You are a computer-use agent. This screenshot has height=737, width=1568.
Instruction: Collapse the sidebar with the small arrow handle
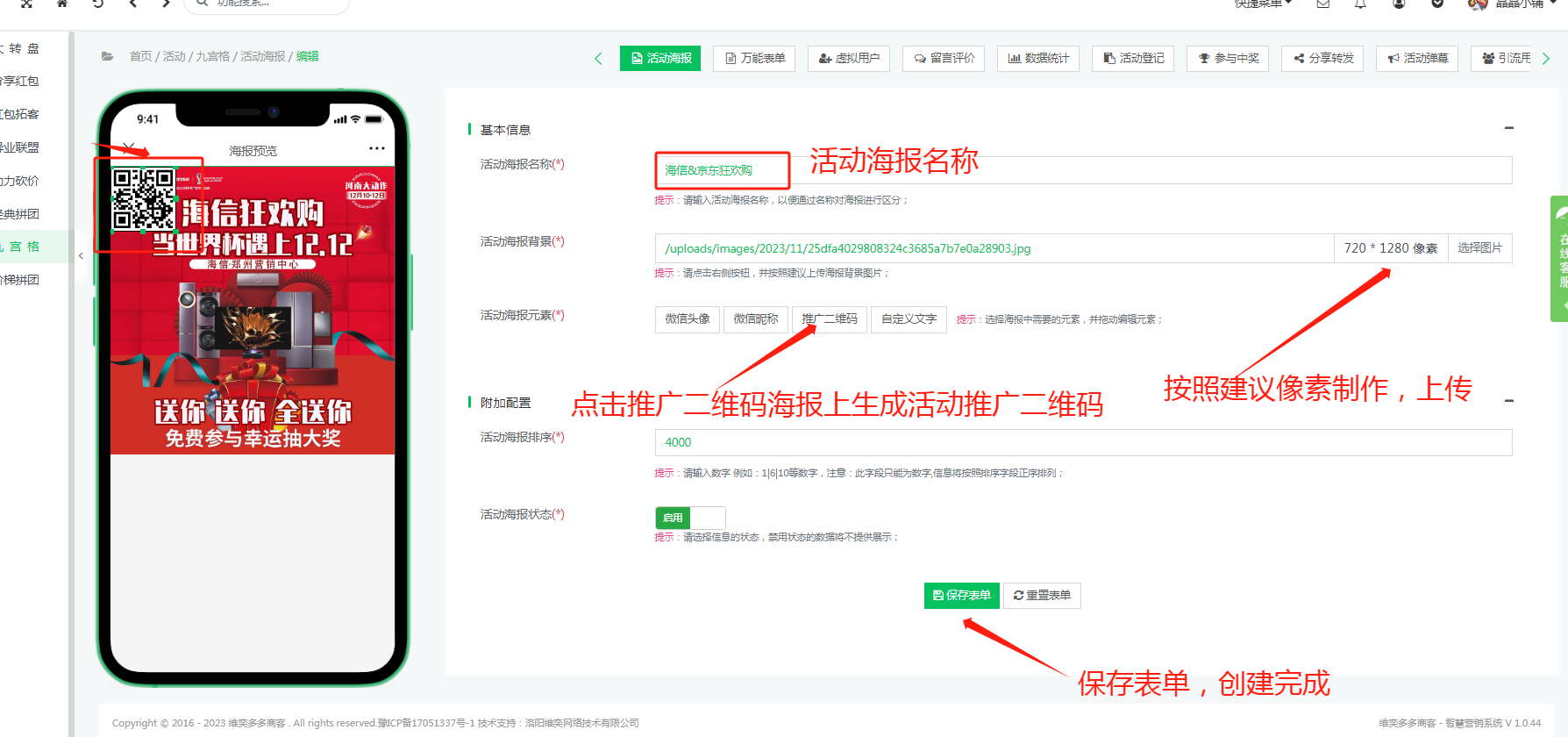pyautogui.click(x=81, y=256)
